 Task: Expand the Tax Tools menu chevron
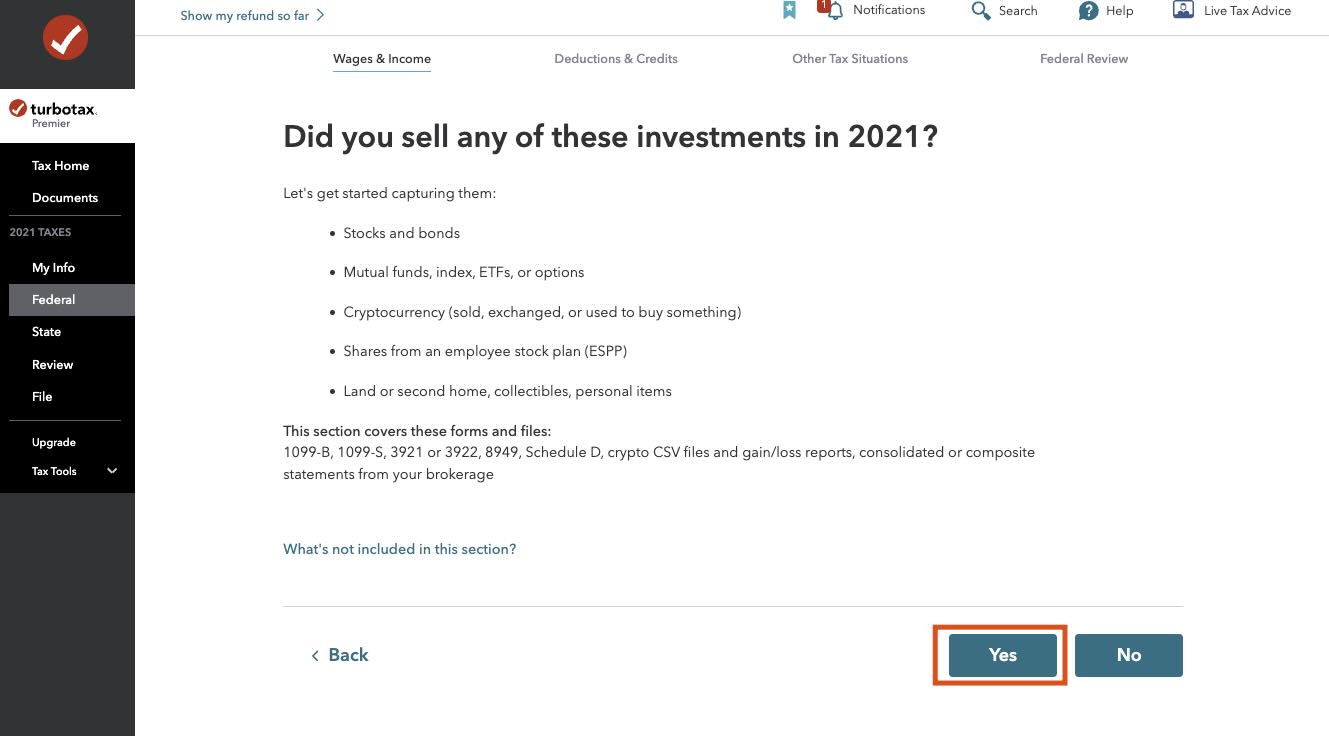click(112, 471)
